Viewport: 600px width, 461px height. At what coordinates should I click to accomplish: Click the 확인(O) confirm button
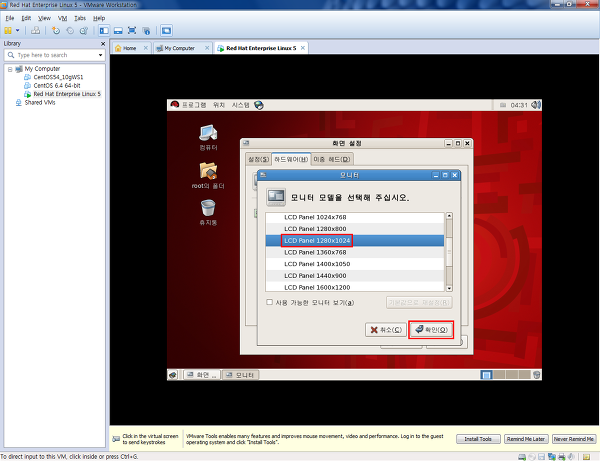[x=431, y=329]
